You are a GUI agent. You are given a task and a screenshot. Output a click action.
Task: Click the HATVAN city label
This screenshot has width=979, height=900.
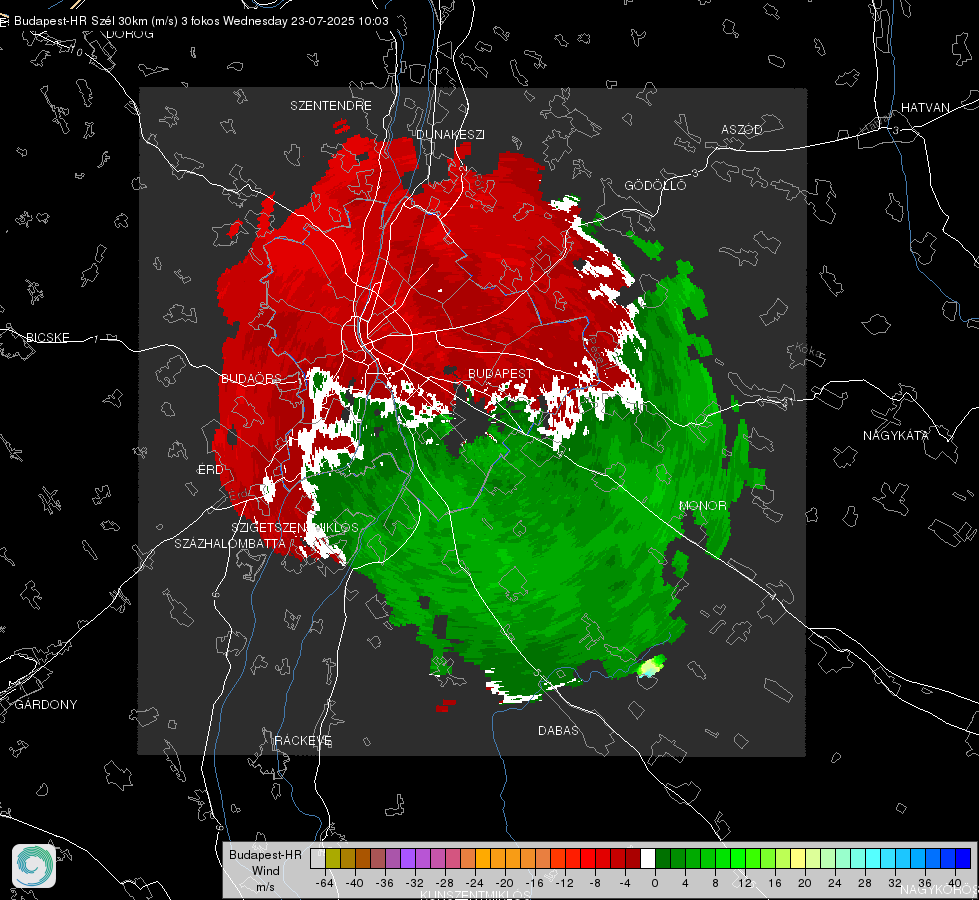(925, 107)
